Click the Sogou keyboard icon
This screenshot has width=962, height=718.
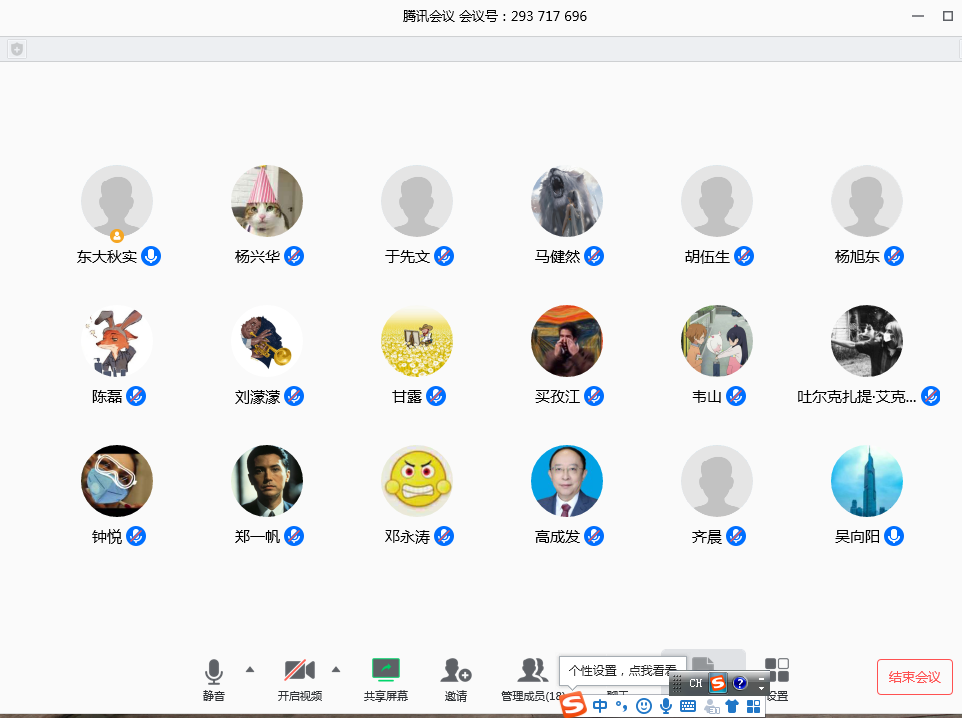coord(688,706)
